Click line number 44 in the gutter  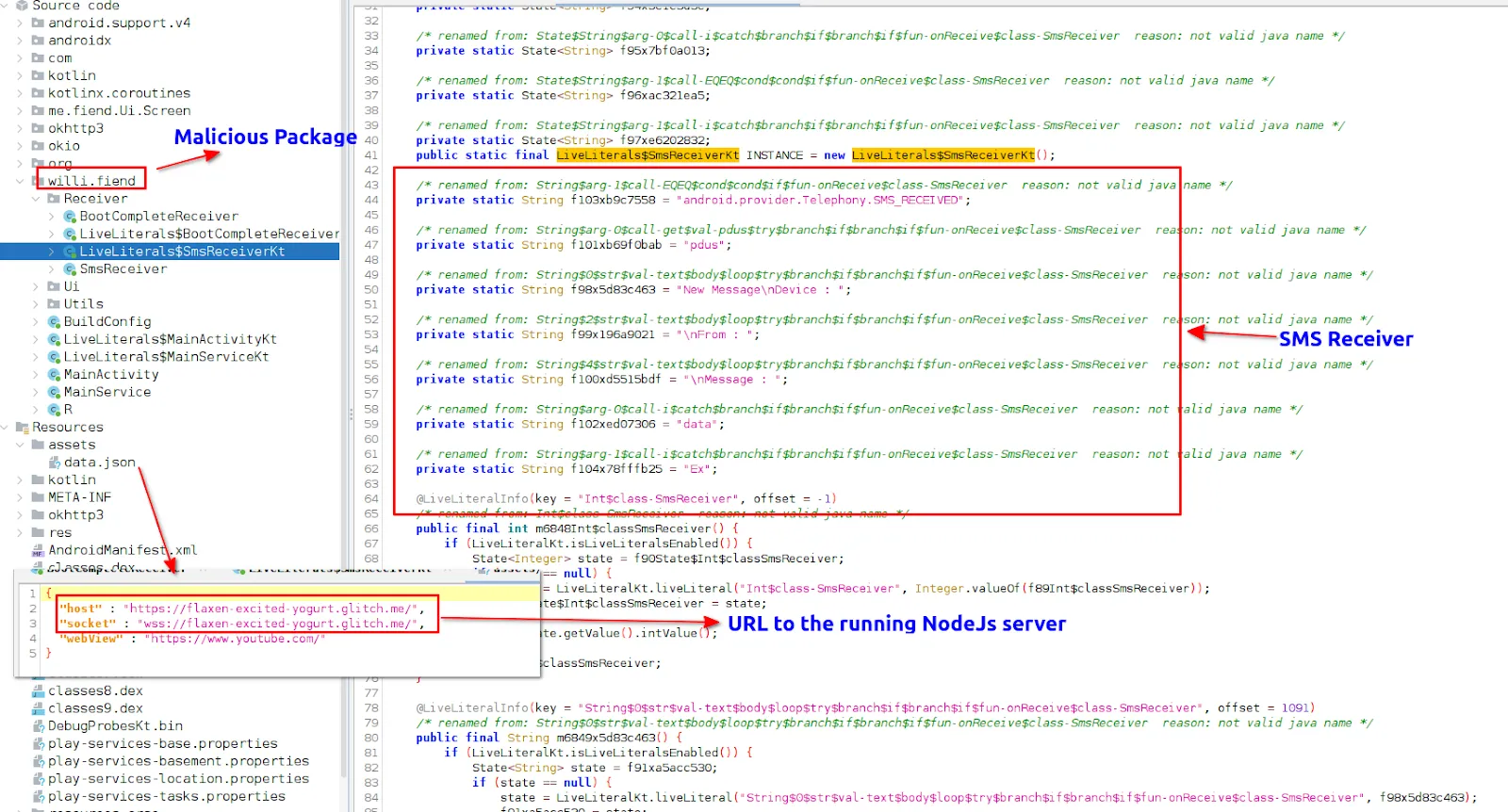pos(371,200)
